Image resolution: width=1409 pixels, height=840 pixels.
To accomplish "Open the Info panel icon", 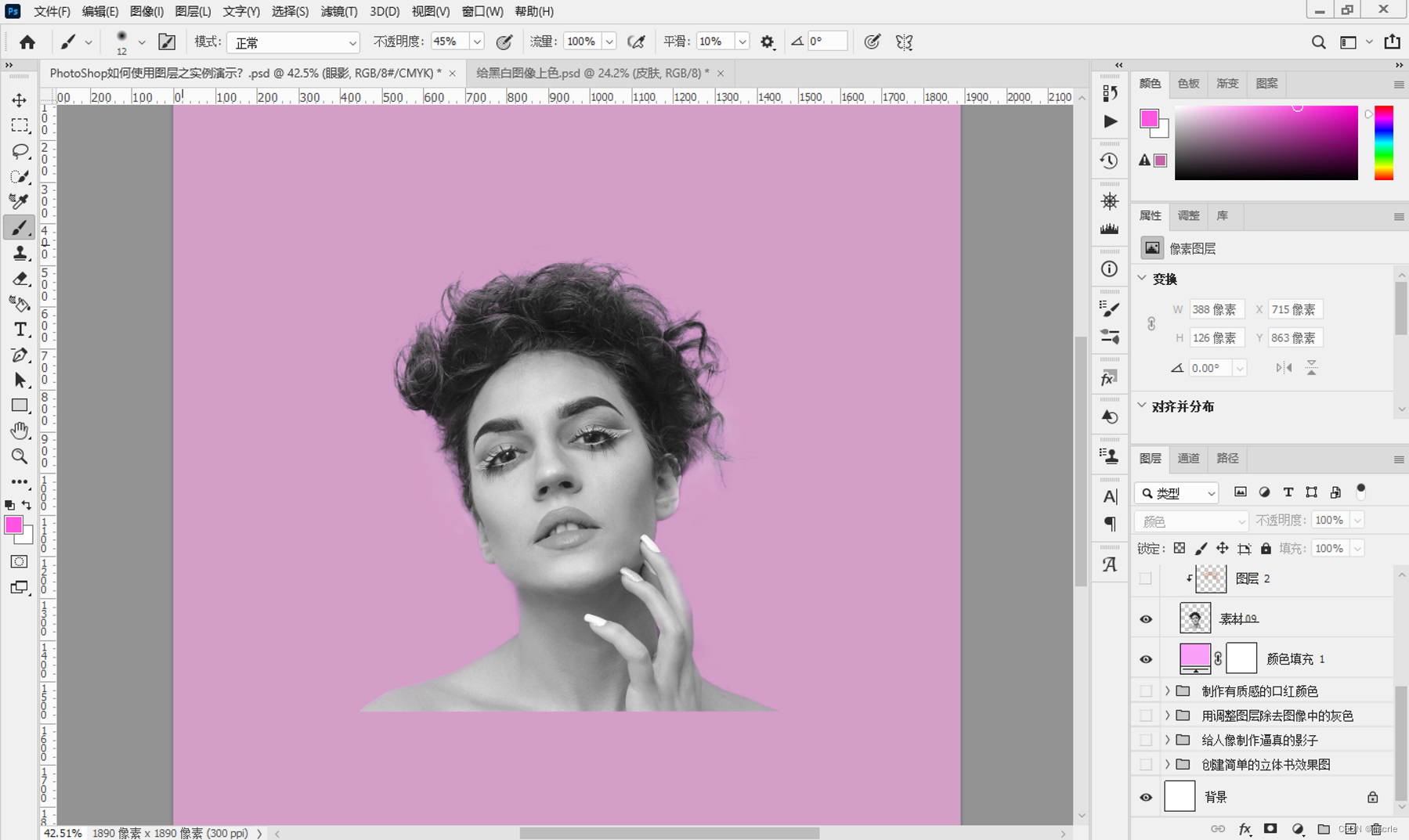I will click(1109, 269).
